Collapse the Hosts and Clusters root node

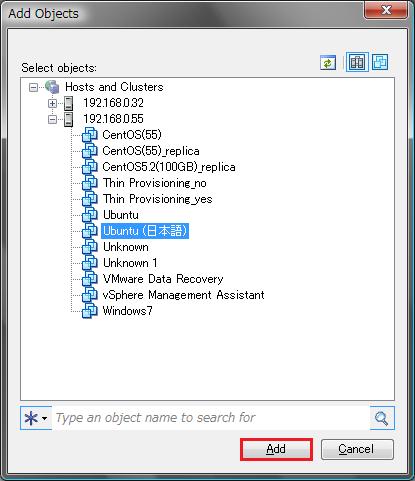click(33, 88)
